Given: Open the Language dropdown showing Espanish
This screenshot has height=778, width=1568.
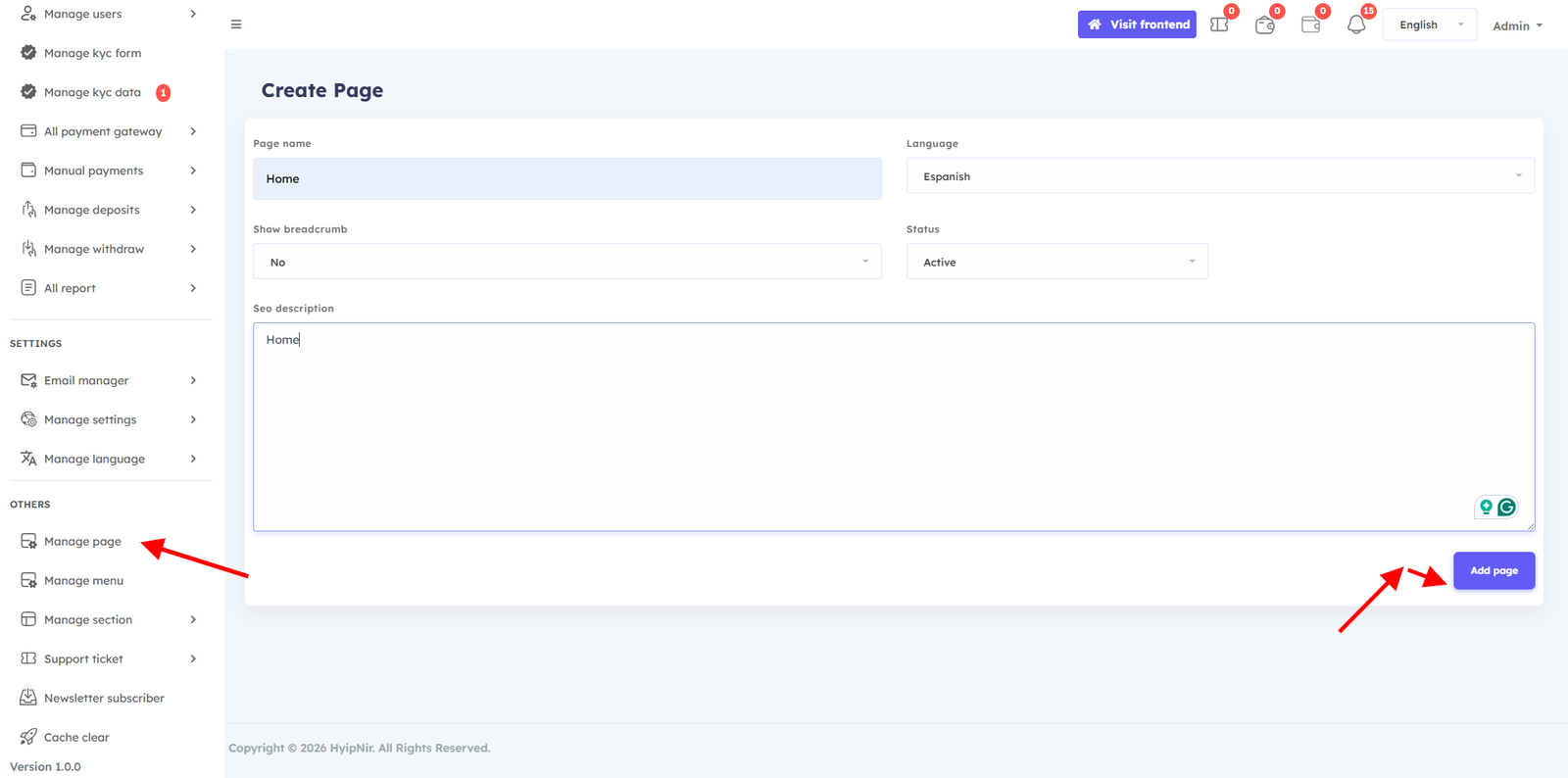Looking at the screenshot, I should click(1220, 176).
